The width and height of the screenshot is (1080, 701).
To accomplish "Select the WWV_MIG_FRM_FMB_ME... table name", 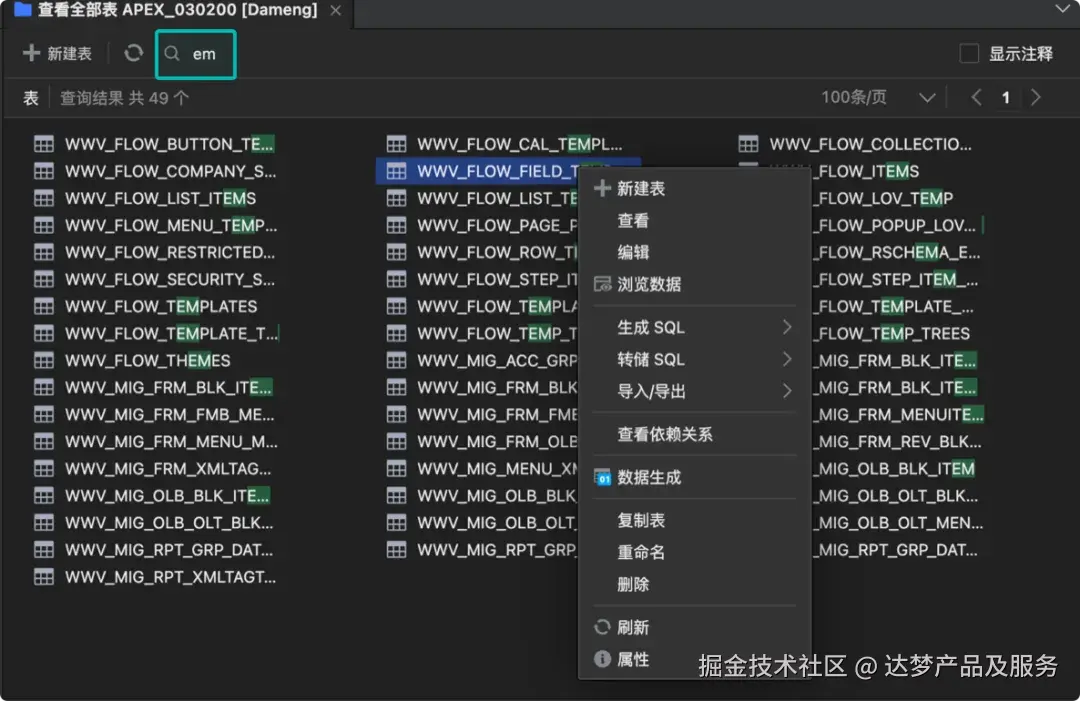I will pyautogui.click(x=169, y=415).
